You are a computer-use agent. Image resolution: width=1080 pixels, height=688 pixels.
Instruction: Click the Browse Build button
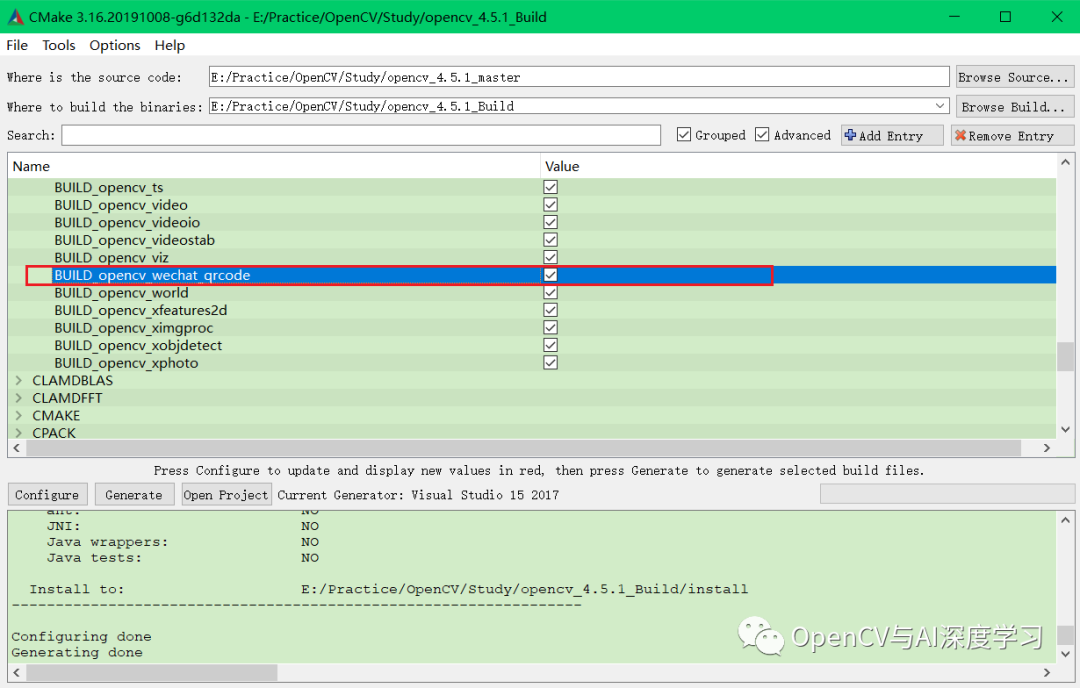point(1015,107)
